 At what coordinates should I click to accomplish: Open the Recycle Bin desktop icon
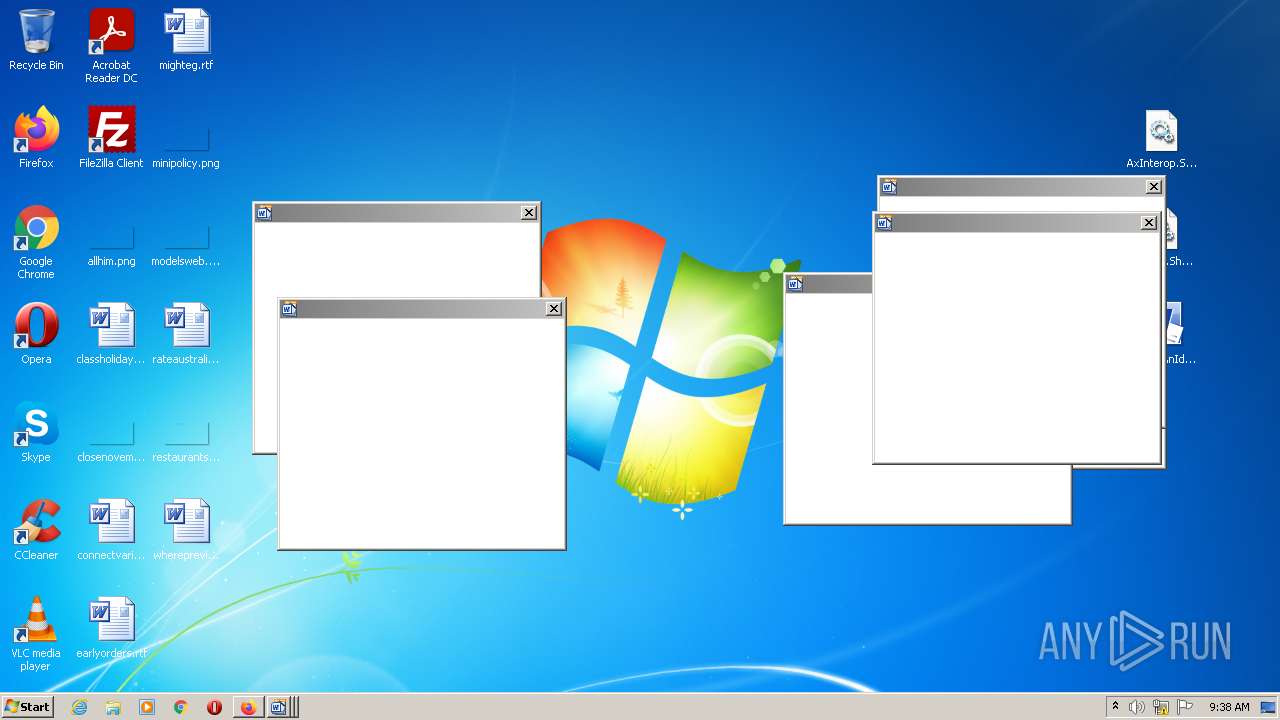pyautogui.click(x=36, y=40)
